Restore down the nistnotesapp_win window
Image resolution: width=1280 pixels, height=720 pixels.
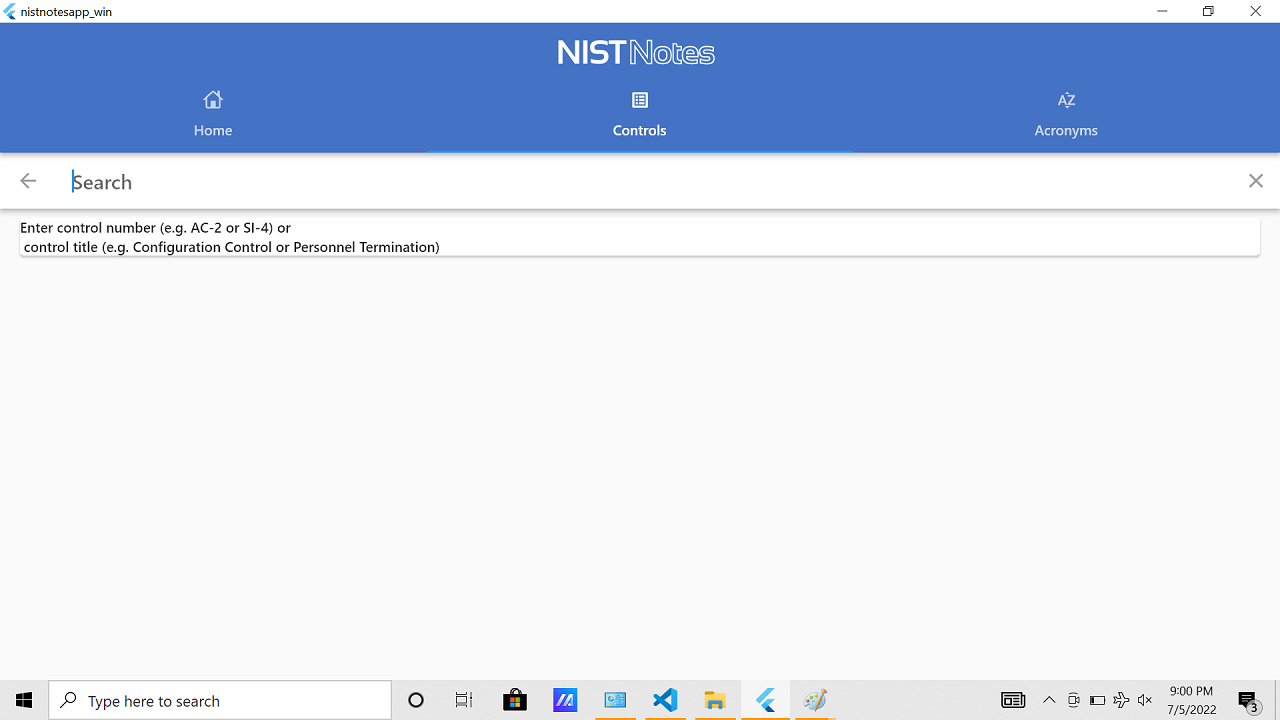click(x=1208, y=11)
